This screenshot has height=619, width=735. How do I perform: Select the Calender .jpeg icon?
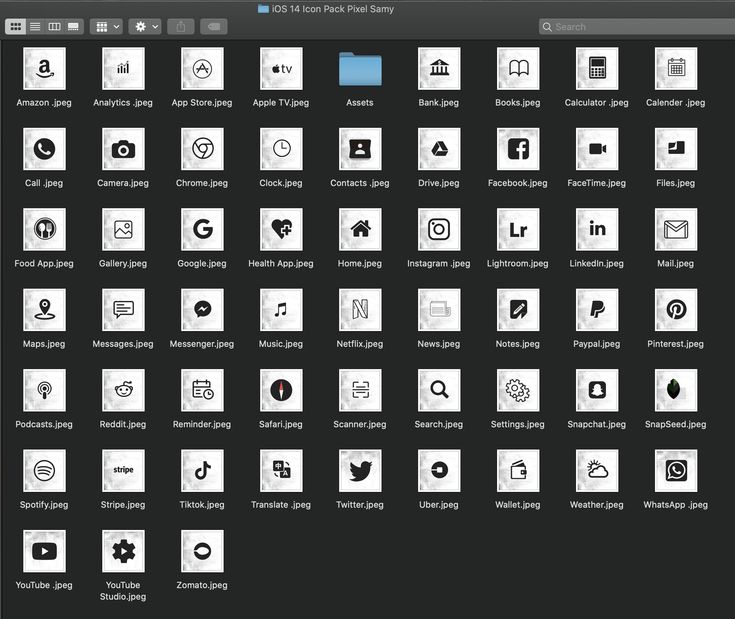(x=676, y=68)
